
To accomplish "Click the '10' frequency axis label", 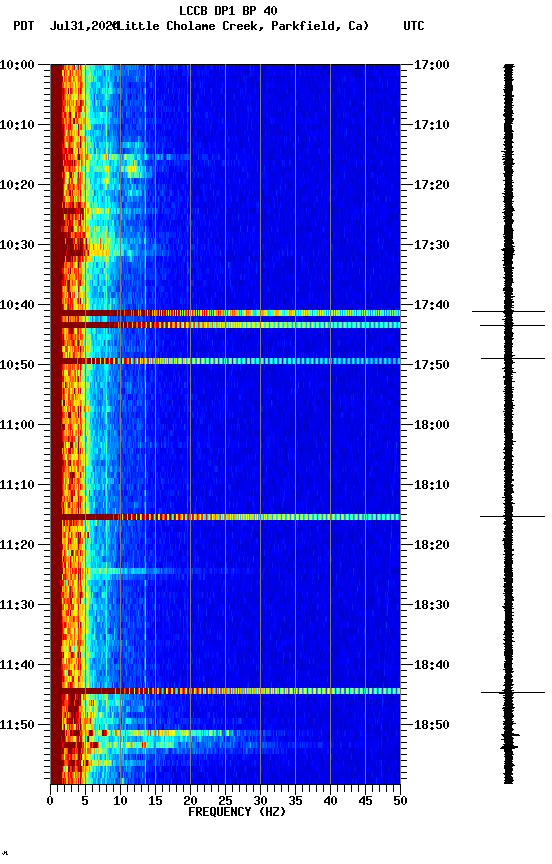I will click(120, 801).
